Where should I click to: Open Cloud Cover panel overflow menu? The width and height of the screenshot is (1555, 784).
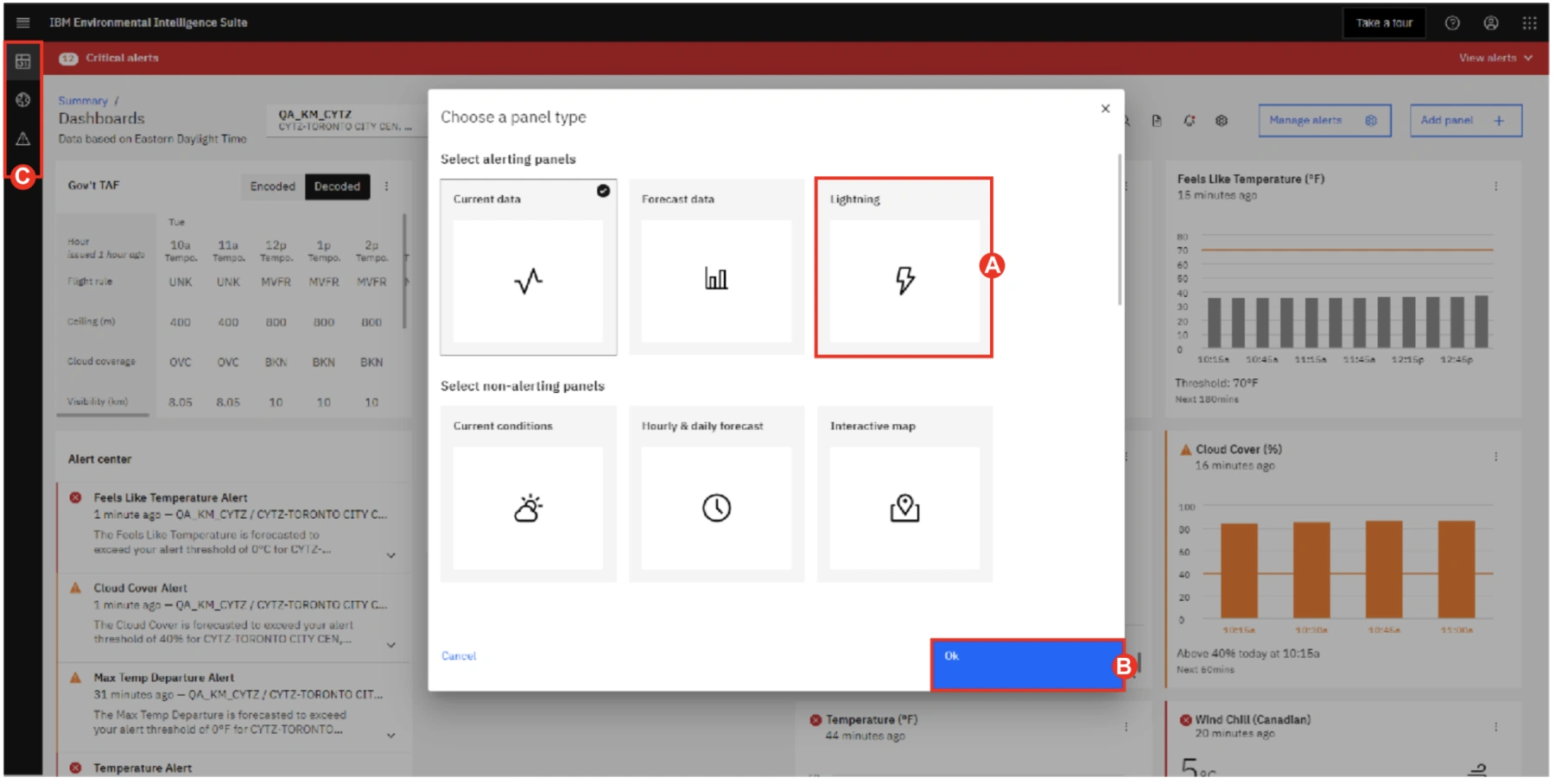click(1495, 457)
